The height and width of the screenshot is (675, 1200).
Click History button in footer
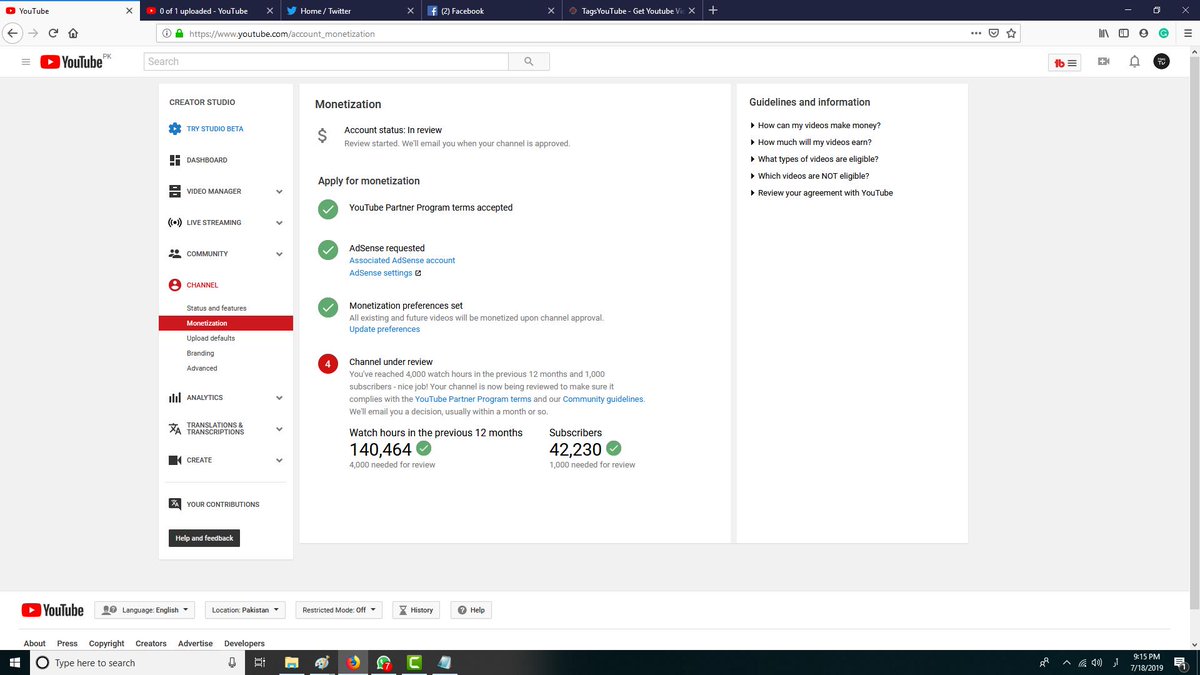[x=416, y=610]
